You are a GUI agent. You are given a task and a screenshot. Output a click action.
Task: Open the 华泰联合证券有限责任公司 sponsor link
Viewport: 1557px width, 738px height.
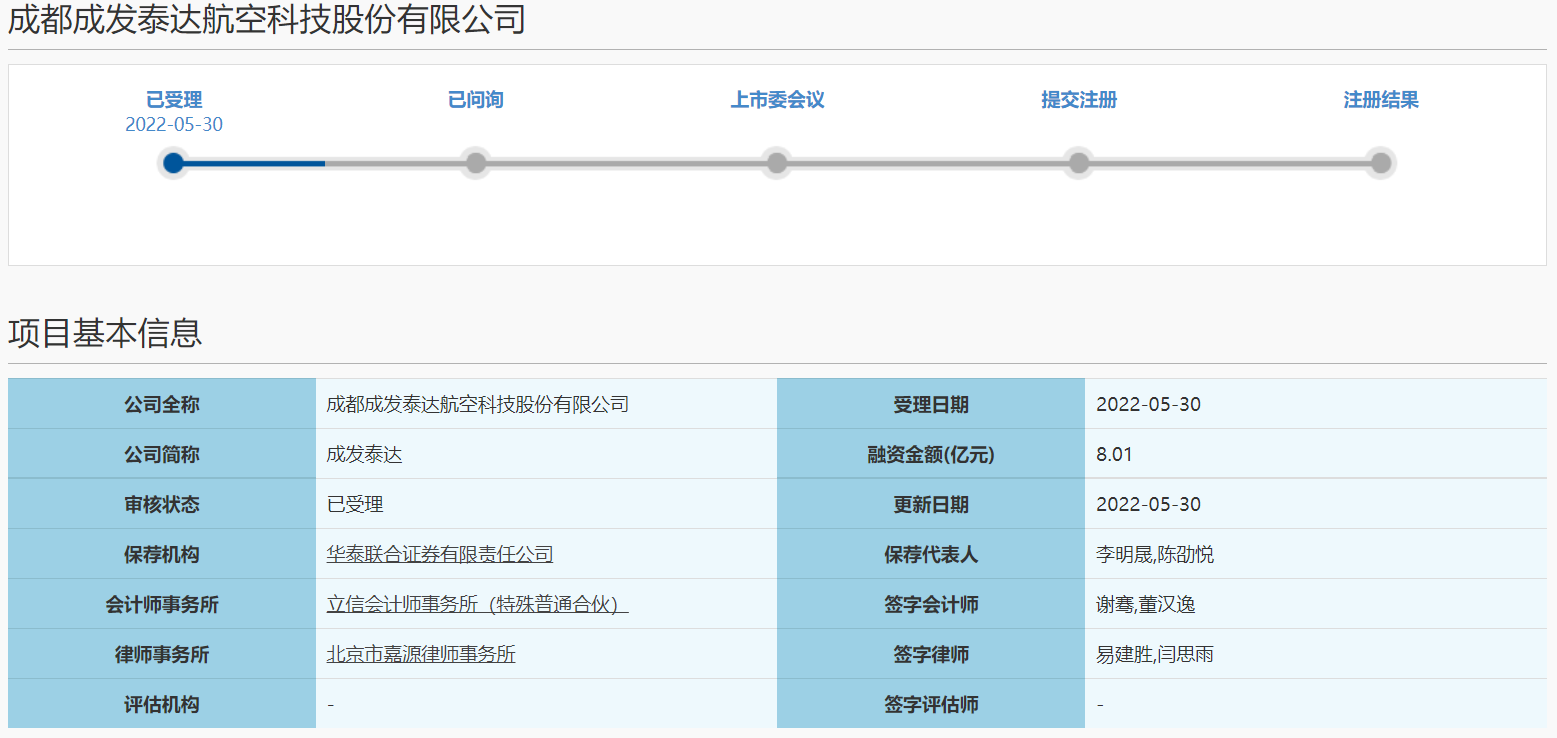tap(440, 555)
